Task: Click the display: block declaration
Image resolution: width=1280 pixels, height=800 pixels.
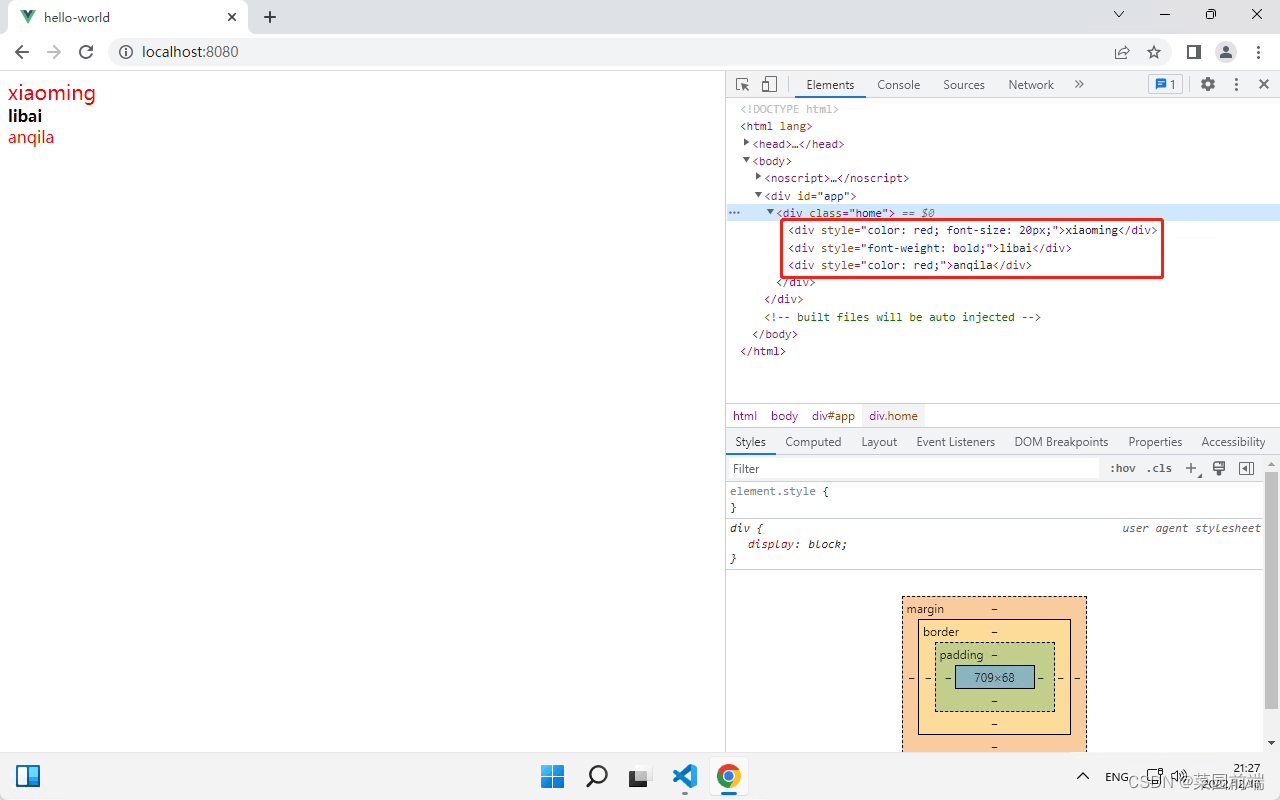Action: (x=797, y=544)
